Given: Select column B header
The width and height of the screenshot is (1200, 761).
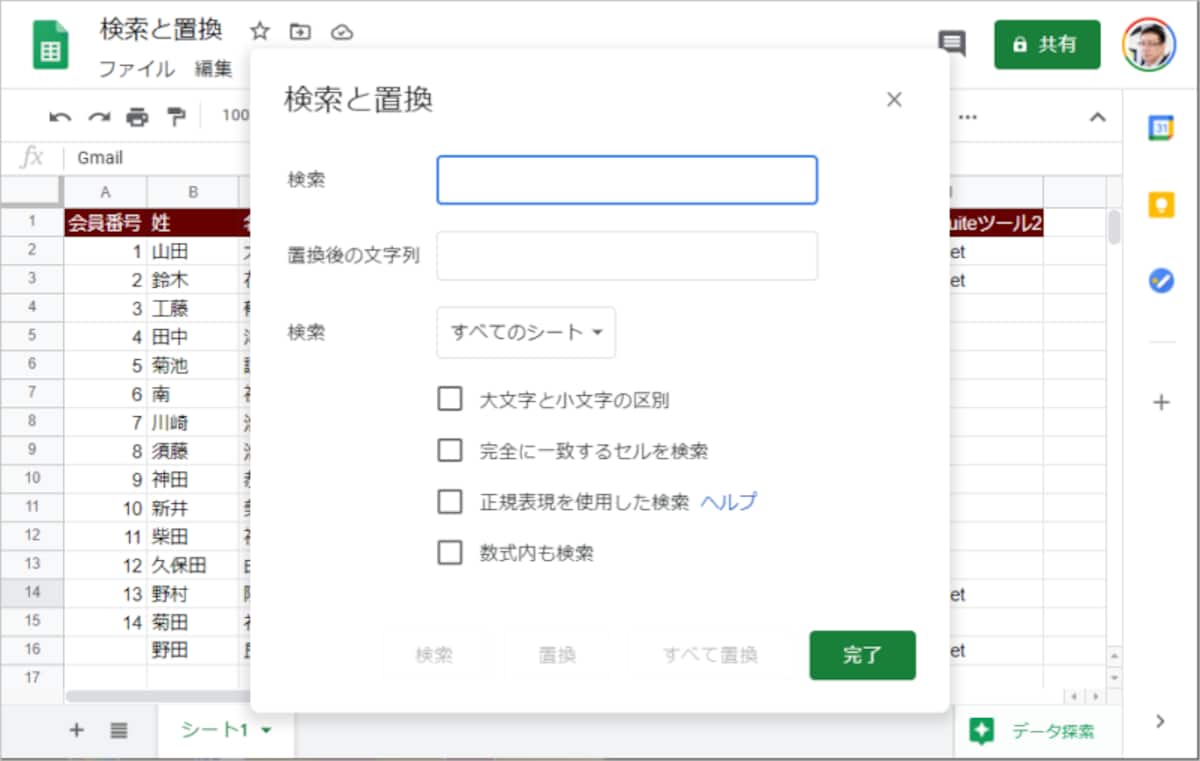Looking at the screenshot, I should tap(193, 192).
